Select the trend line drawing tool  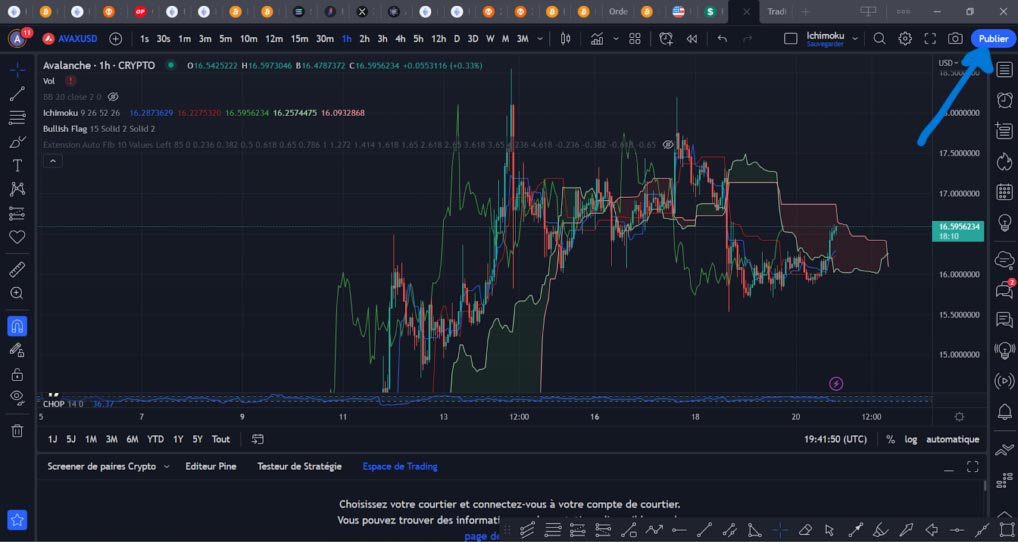[17, 93]
